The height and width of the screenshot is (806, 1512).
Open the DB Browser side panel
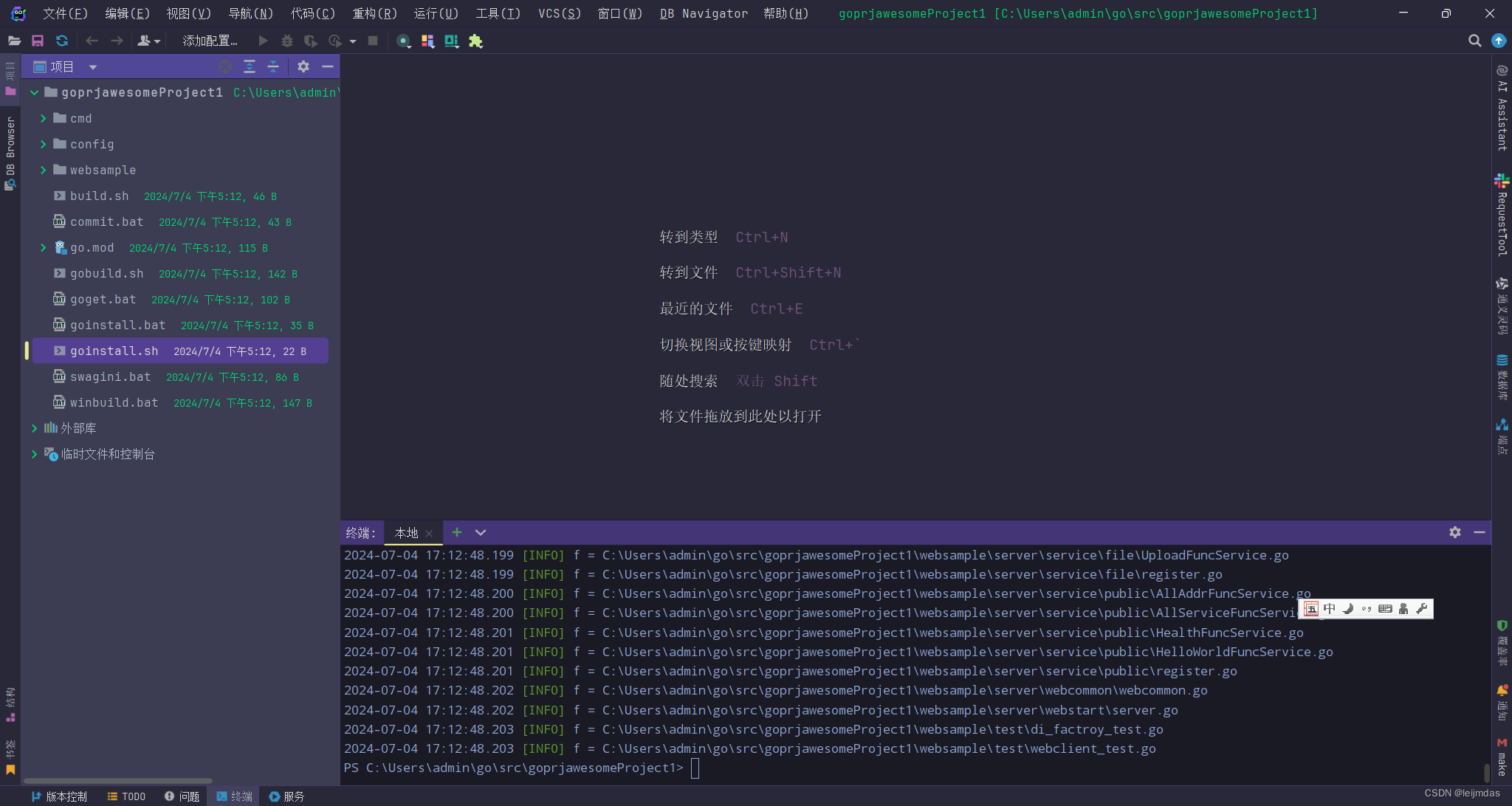pyautogui.click(x=10, y=154)
